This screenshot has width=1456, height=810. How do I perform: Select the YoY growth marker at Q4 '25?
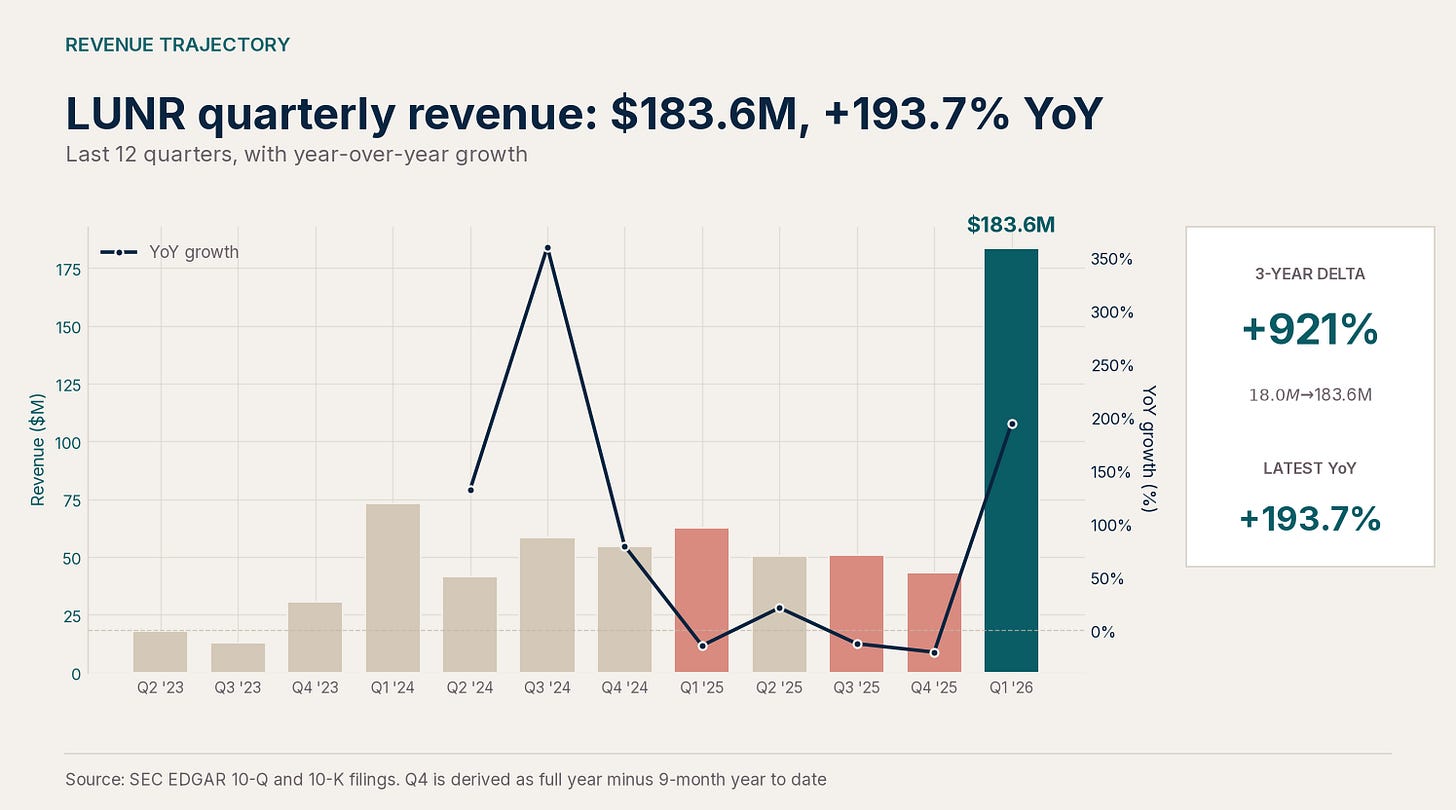pos(934,653)
